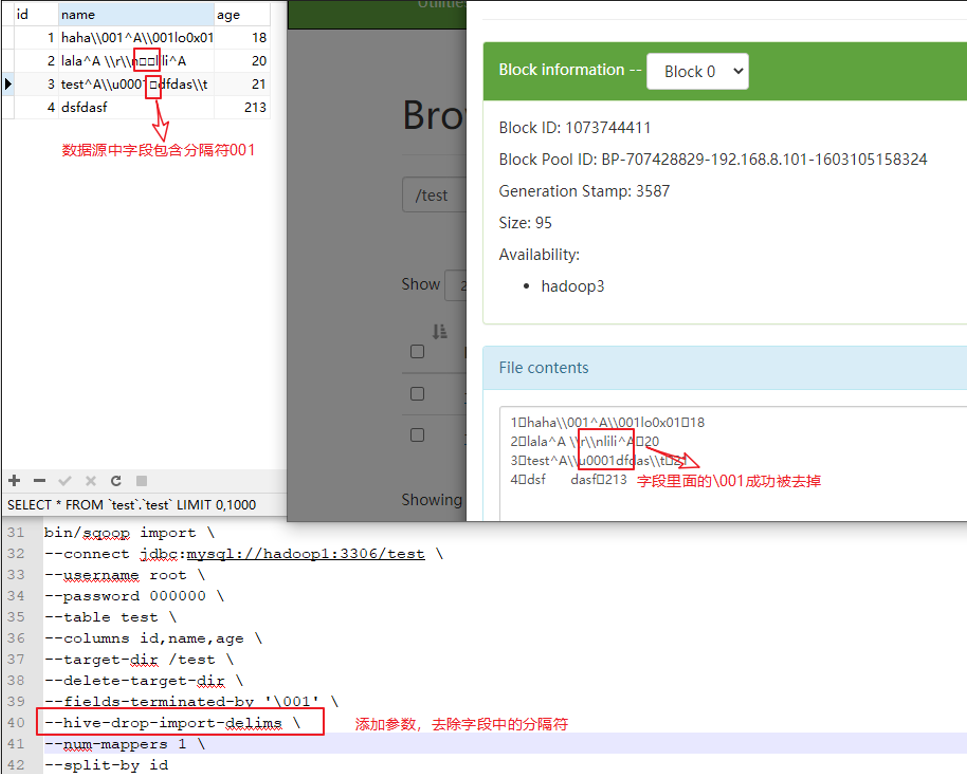Click the refresh query icon

coord(115,480)
